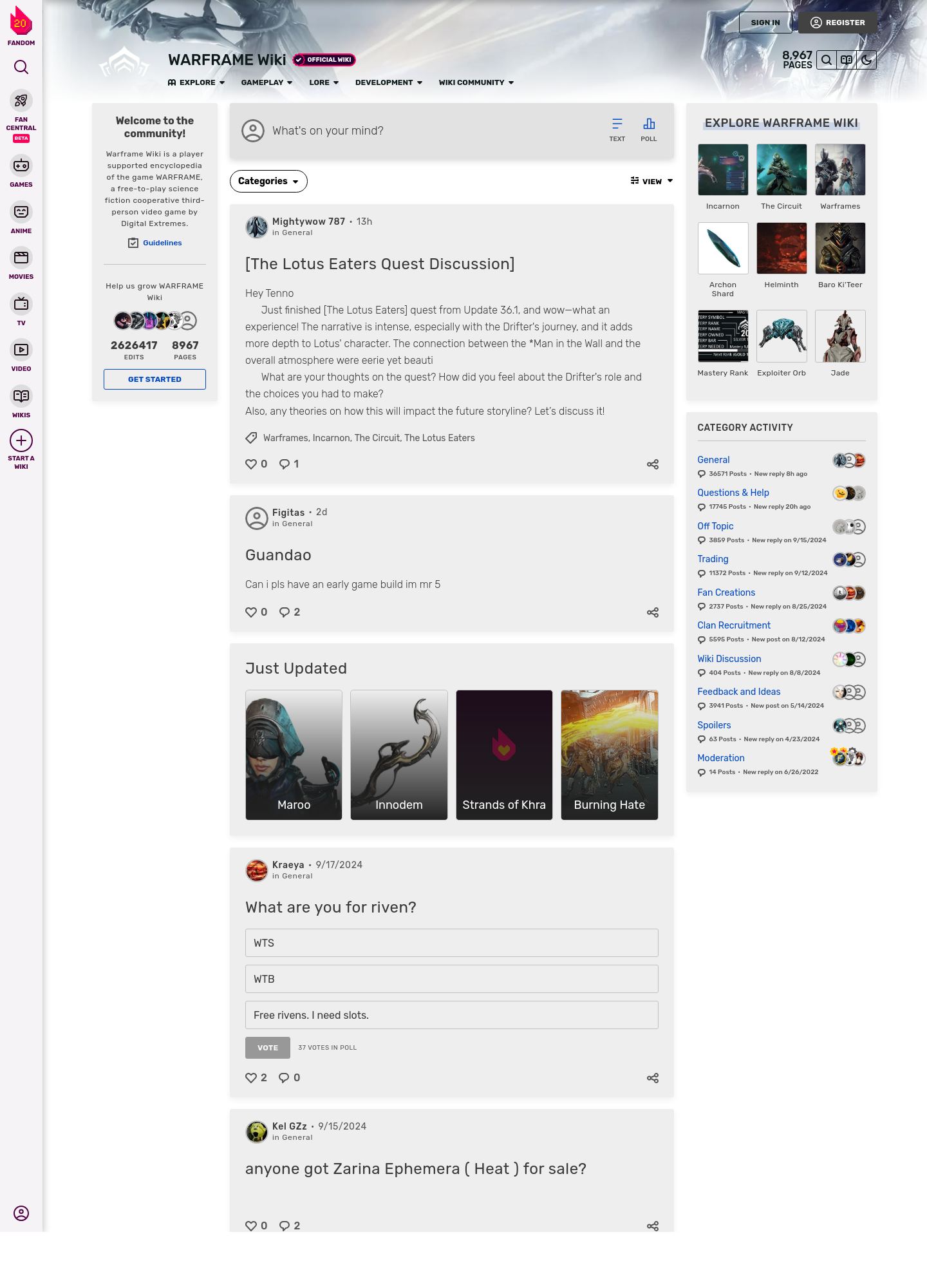Expand the EXPLORE menu

click(196, 82)
